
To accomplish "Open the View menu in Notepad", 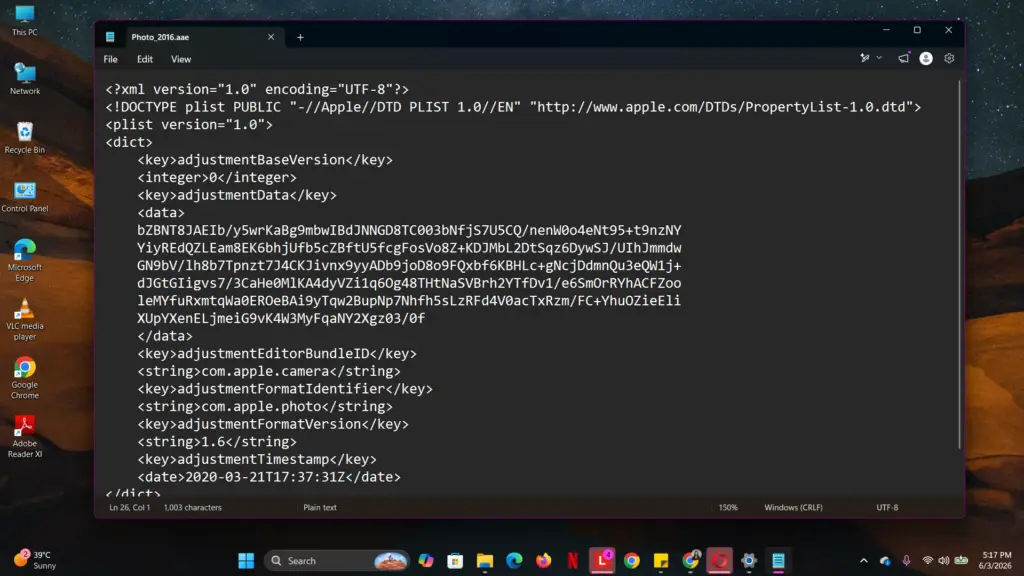I will [x=181, y=59].
